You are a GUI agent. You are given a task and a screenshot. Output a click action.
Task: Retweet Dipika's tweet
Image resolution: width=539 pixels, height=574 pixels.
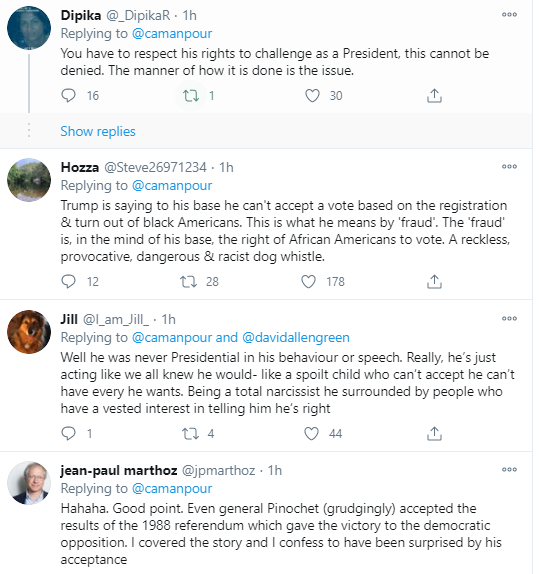(191, 96)
